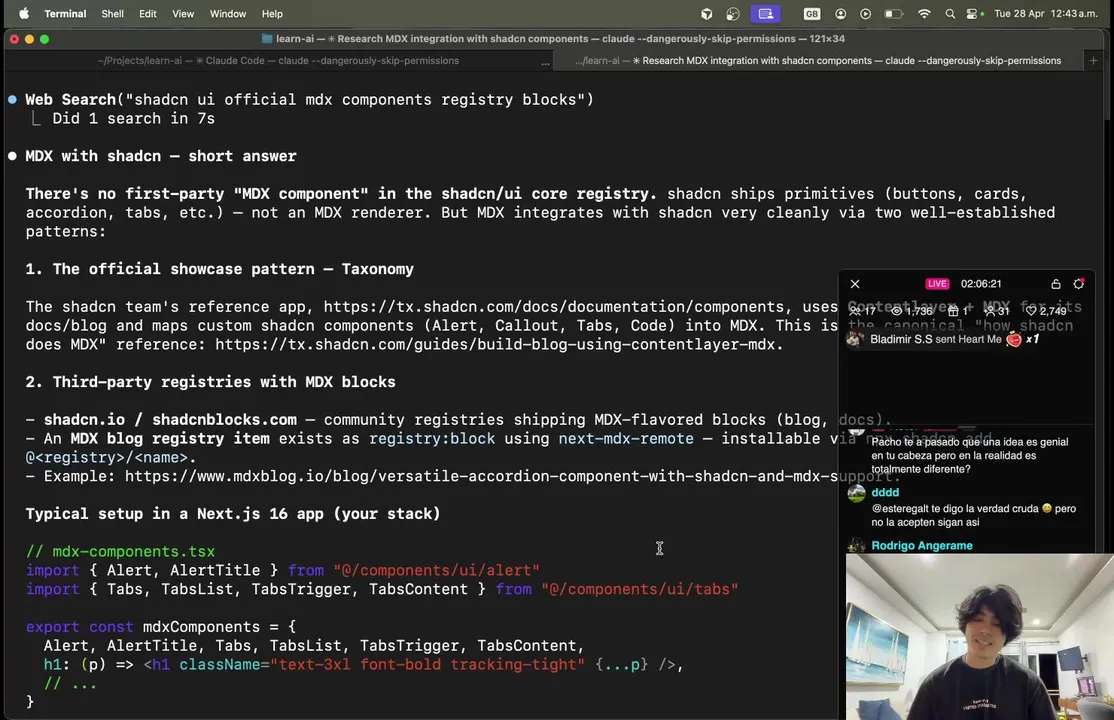
Task: Click the next-mdx-remote highlighted text
Action: [626, 439]
